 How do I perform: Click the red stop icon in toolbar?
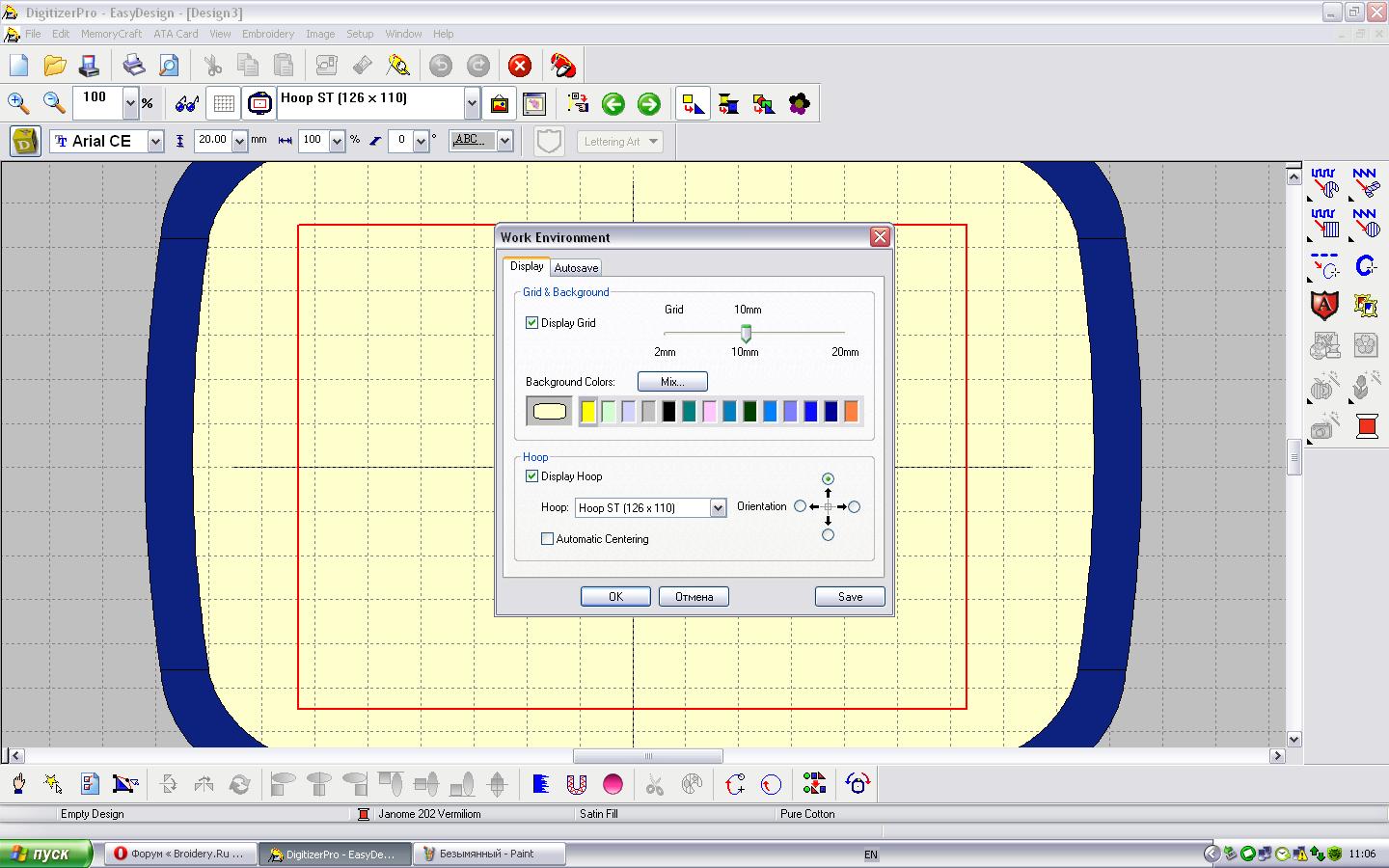pyautogui.click(x=519, y=66)
